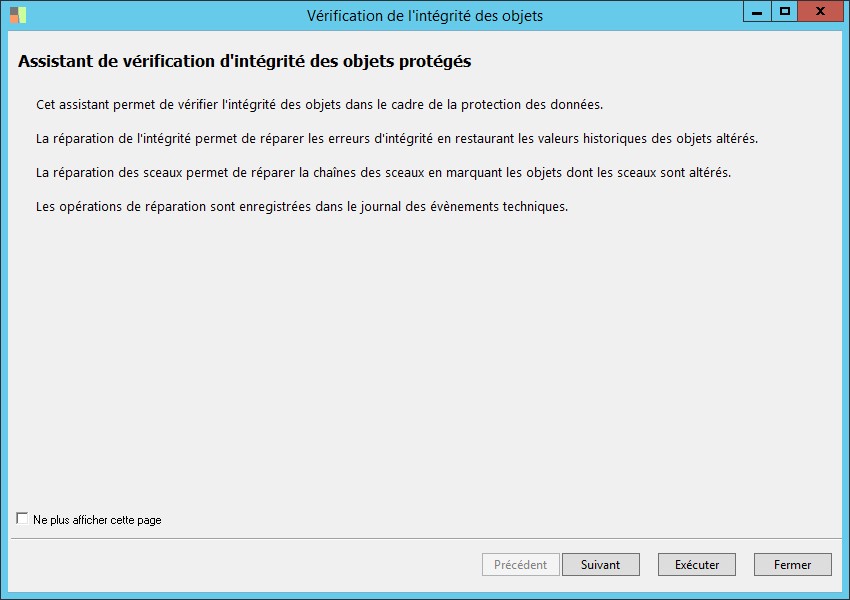Click the 'Ne plus afficher cette page' label text
This screenshot has height=600, width=850.
coord(97,520)
